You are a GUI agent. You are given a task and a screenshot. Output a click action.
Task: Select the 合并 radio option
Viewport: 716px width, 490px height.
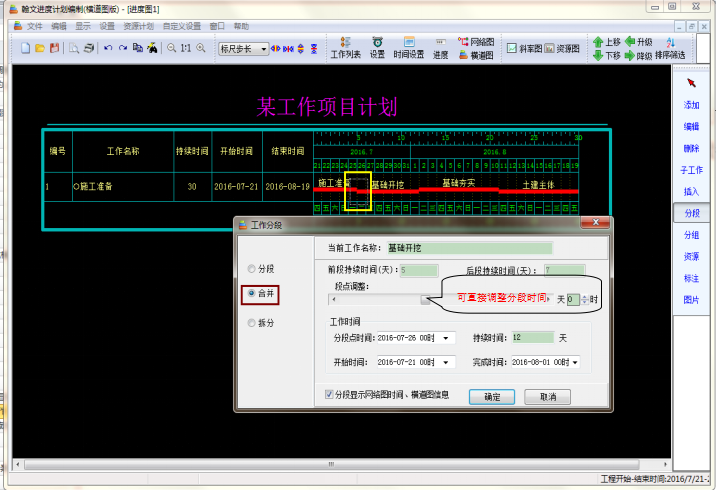click(251, 295)
